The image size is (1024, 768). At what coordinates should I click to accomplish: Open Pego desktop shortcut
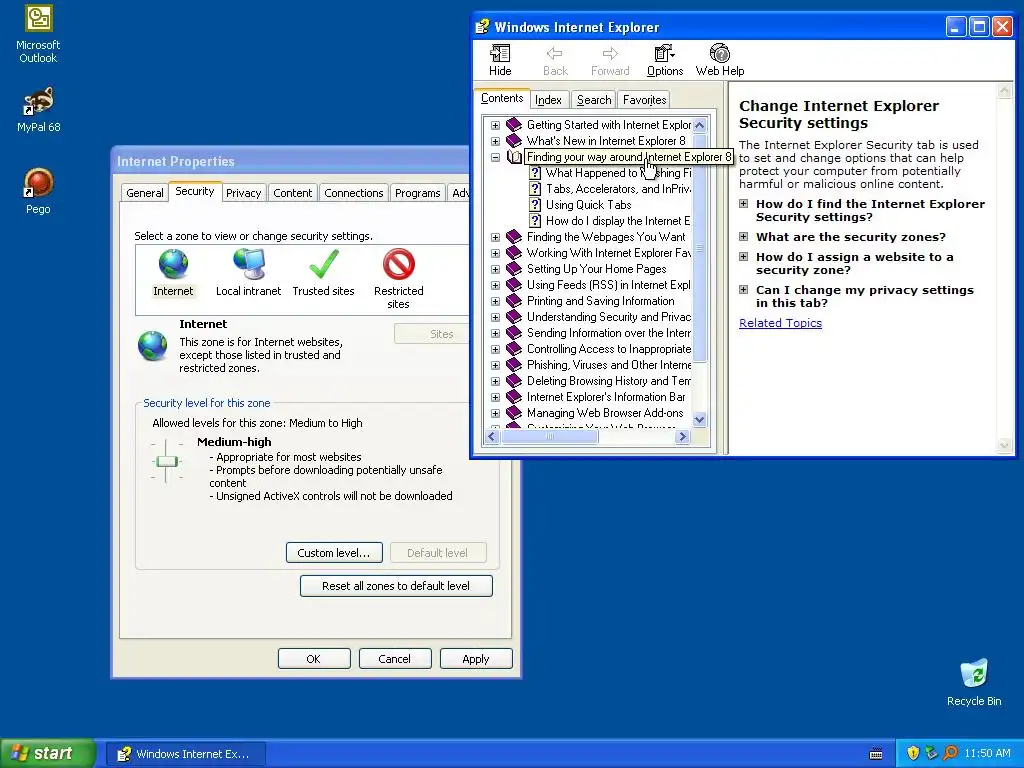click(x=38, y=183)
